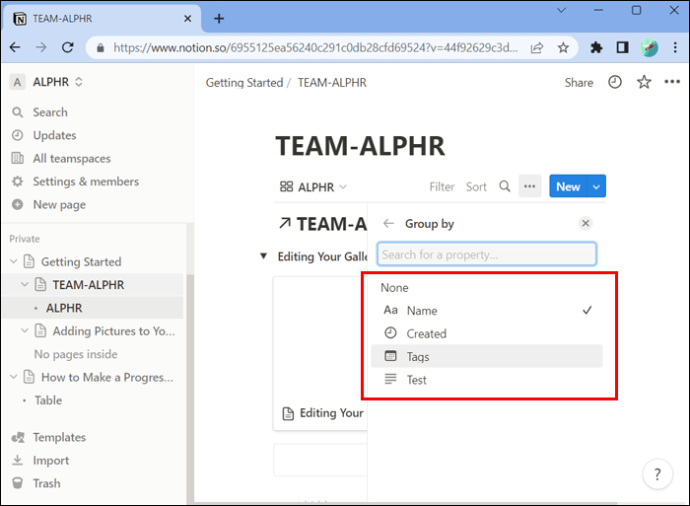Click the database search magnifier icon

pos(505,187)
